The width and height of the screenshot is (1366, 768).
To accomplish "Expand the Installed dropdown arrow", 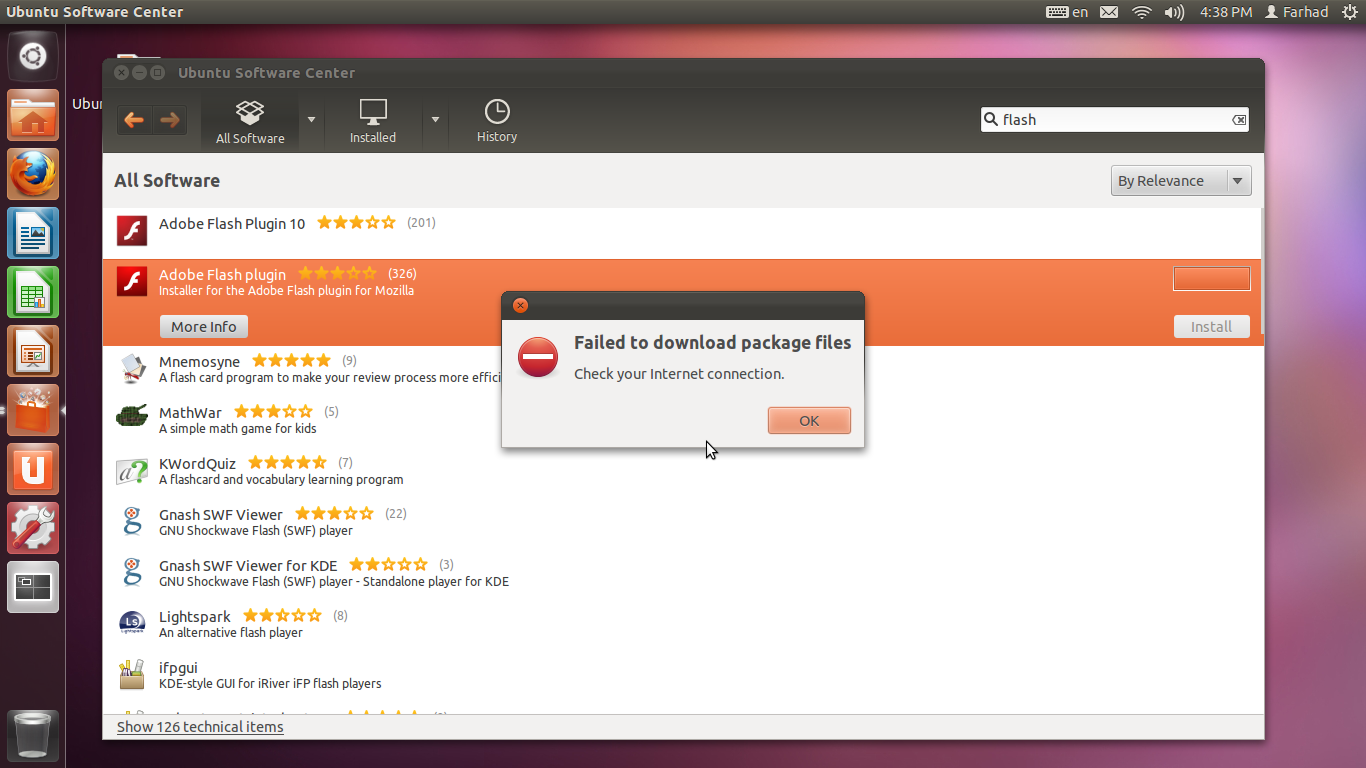I will pyautogui.click(x=435, y=120).
